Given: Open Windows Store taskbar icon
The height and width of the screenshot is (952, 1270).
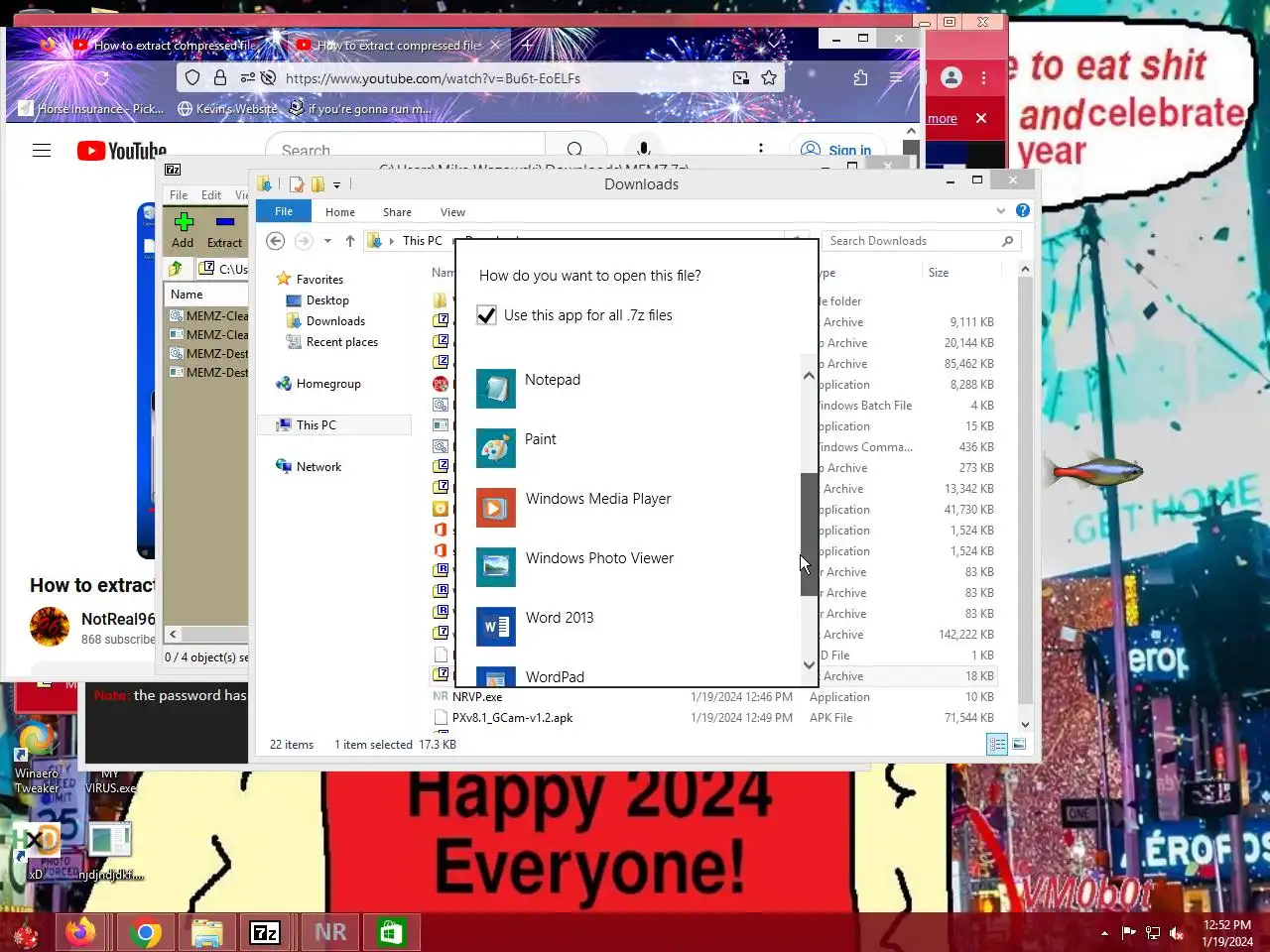Looking at the screenshot, I should pyautogui.click(x=392, y=932).
